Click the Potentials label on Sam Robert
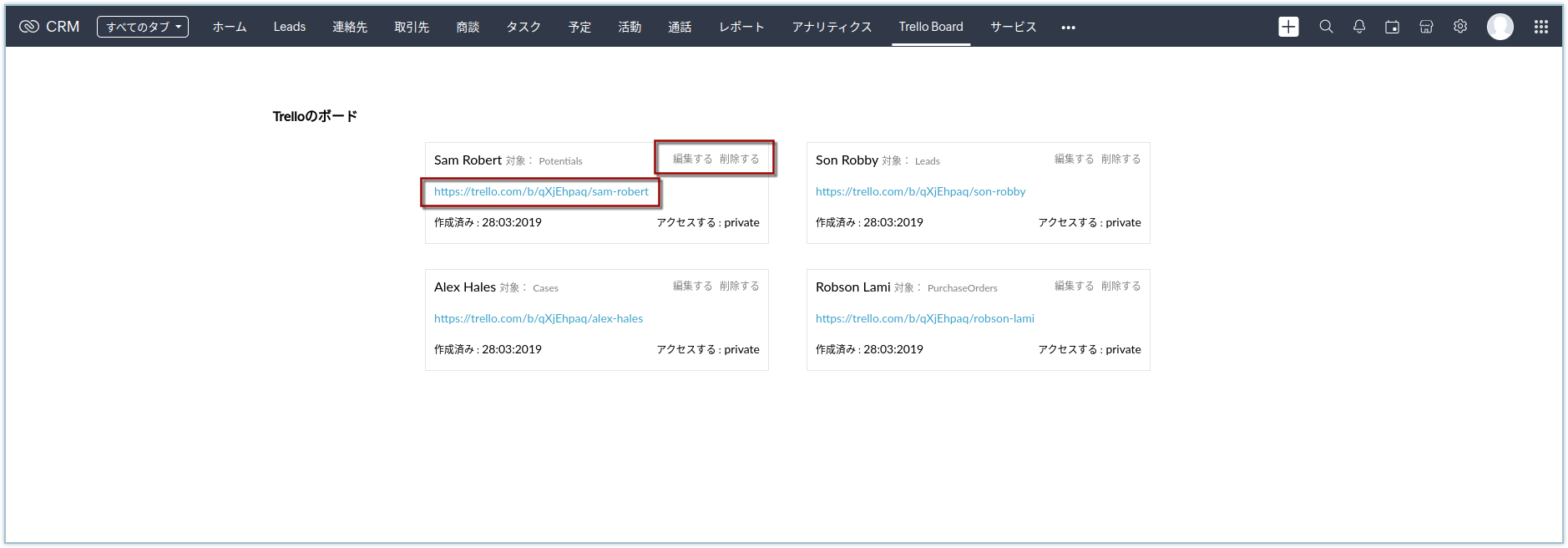 click(560, 161)
